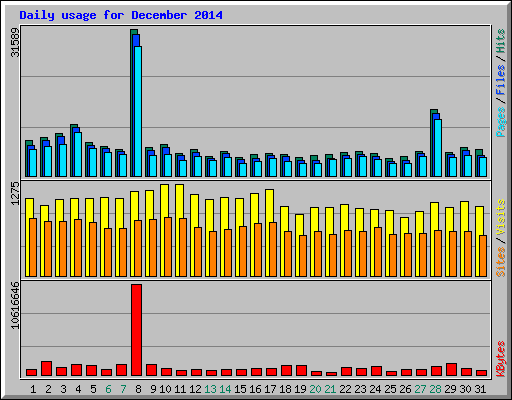Click the cyan Pages bar for day 8

click(x=138, y=111)
